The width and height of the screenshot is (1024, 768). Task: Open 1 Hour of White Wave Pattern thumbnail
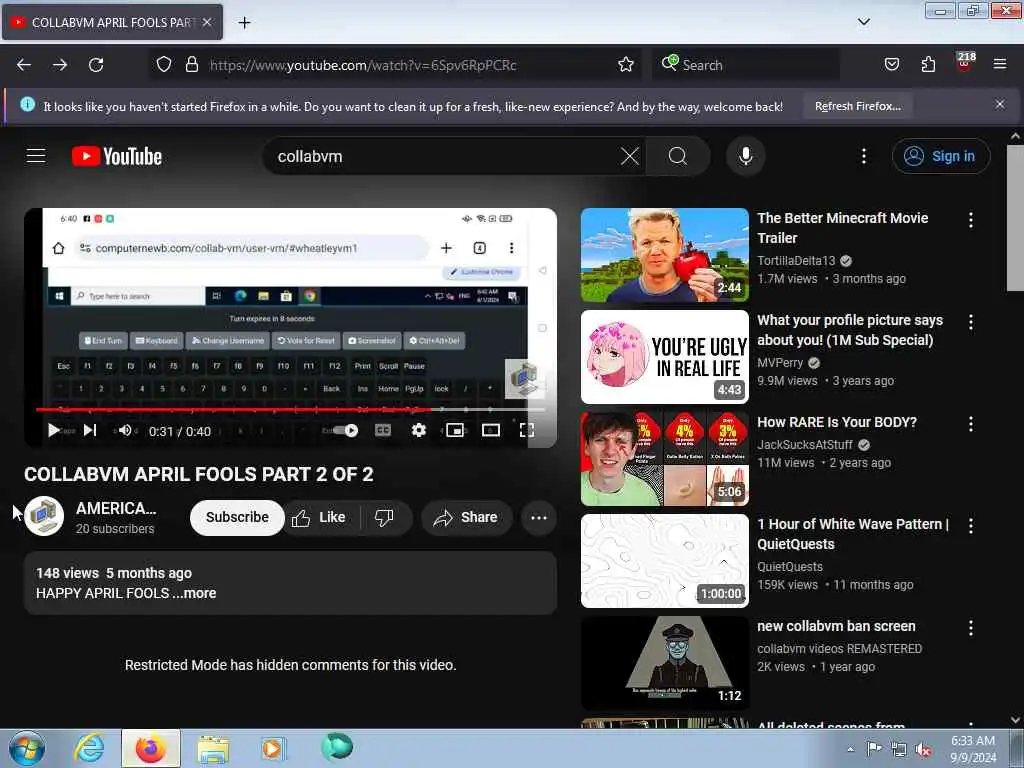[665, 561]
